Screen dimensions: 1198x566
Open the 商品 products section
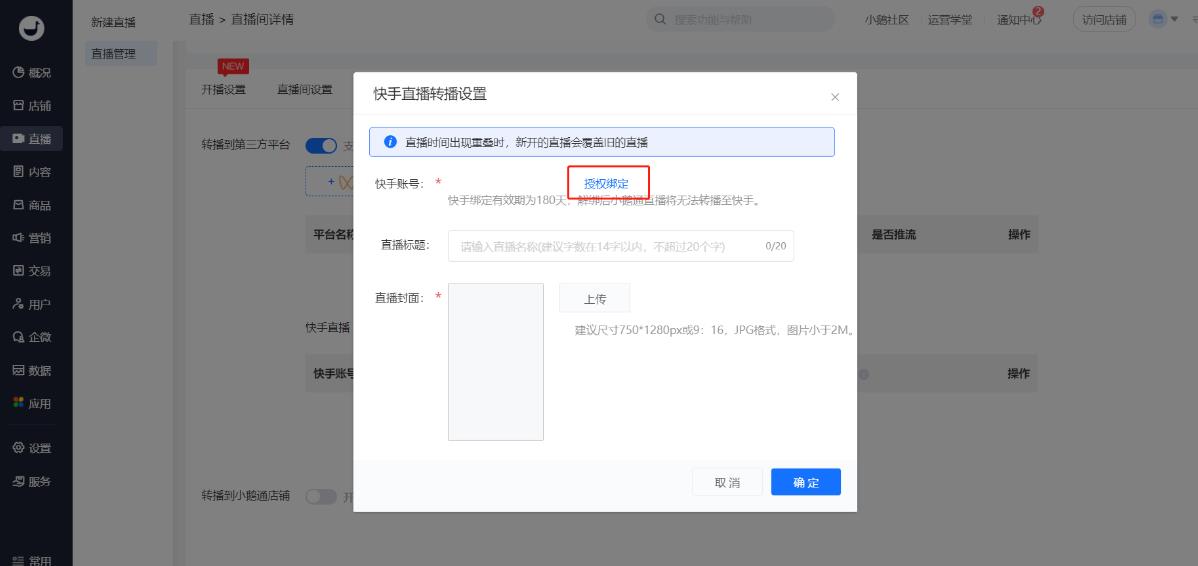[32, 205]
